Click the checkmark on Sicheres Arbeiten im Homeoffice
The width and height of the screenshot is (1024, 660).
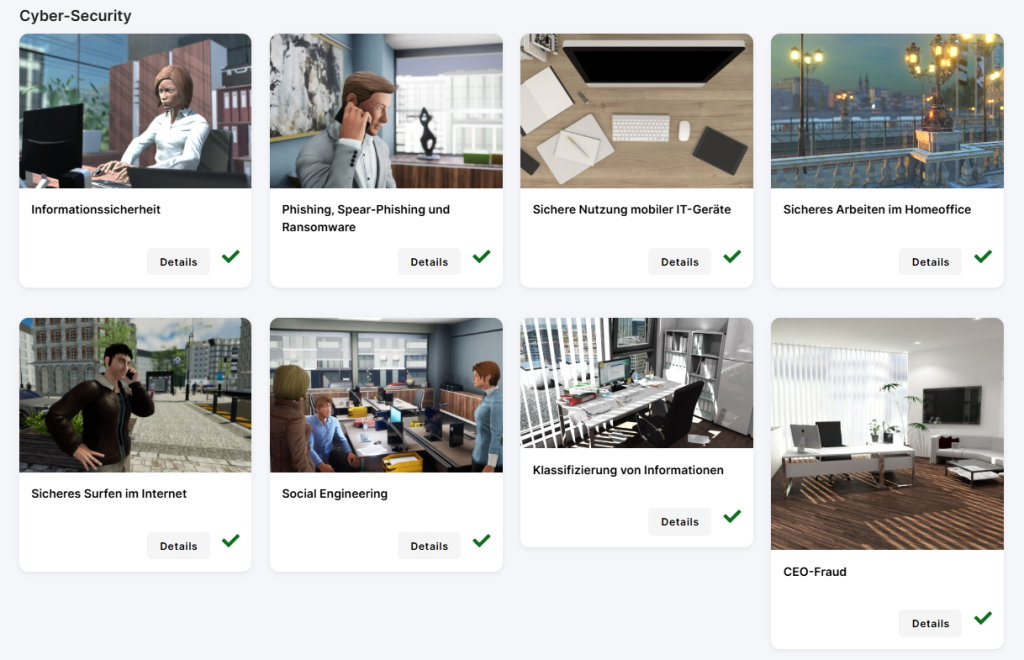click(983, 257)
